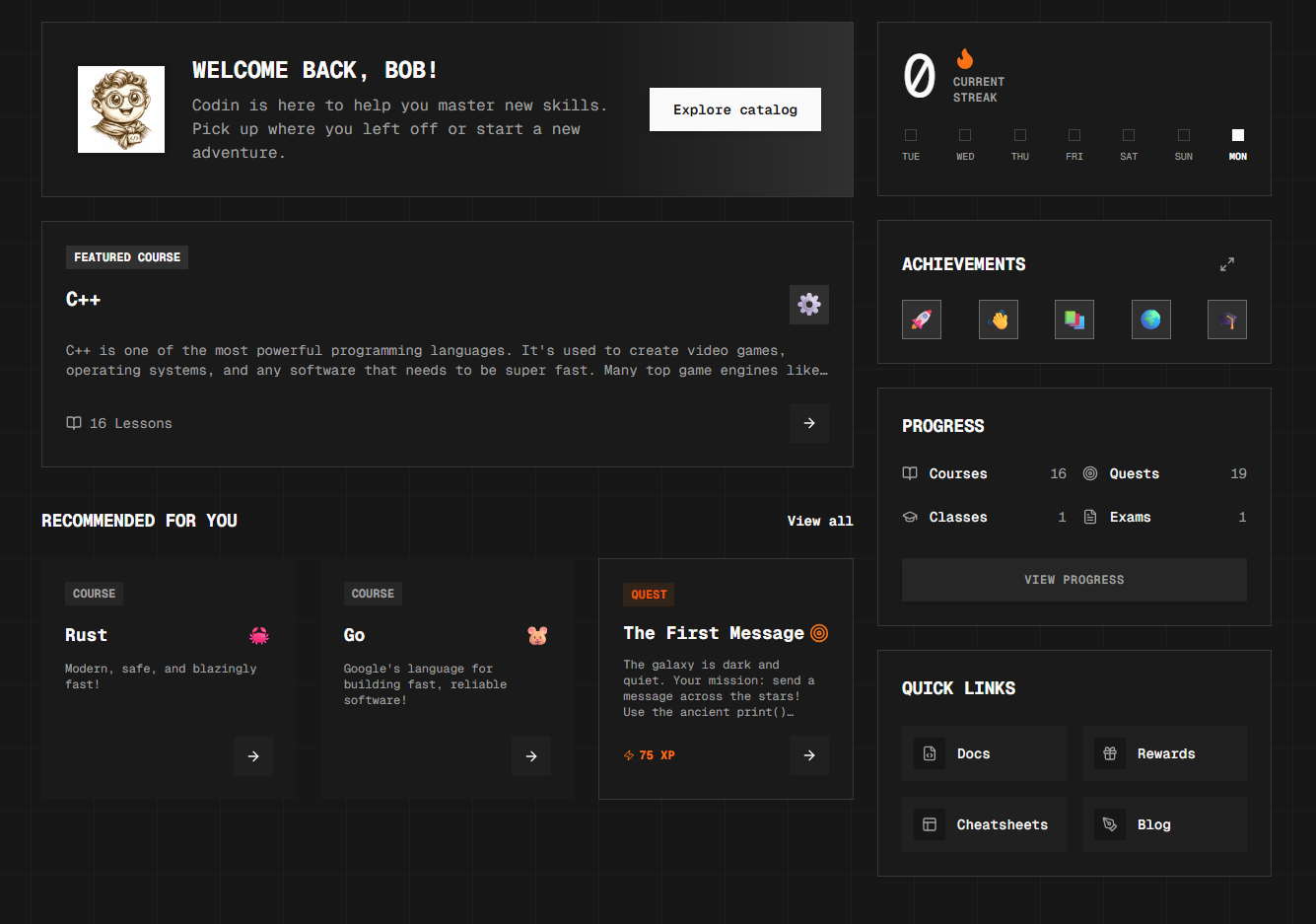This screenshot has width=1316, height=924.
Task: Click Bob's avatar picture
Action: (120, 108)
